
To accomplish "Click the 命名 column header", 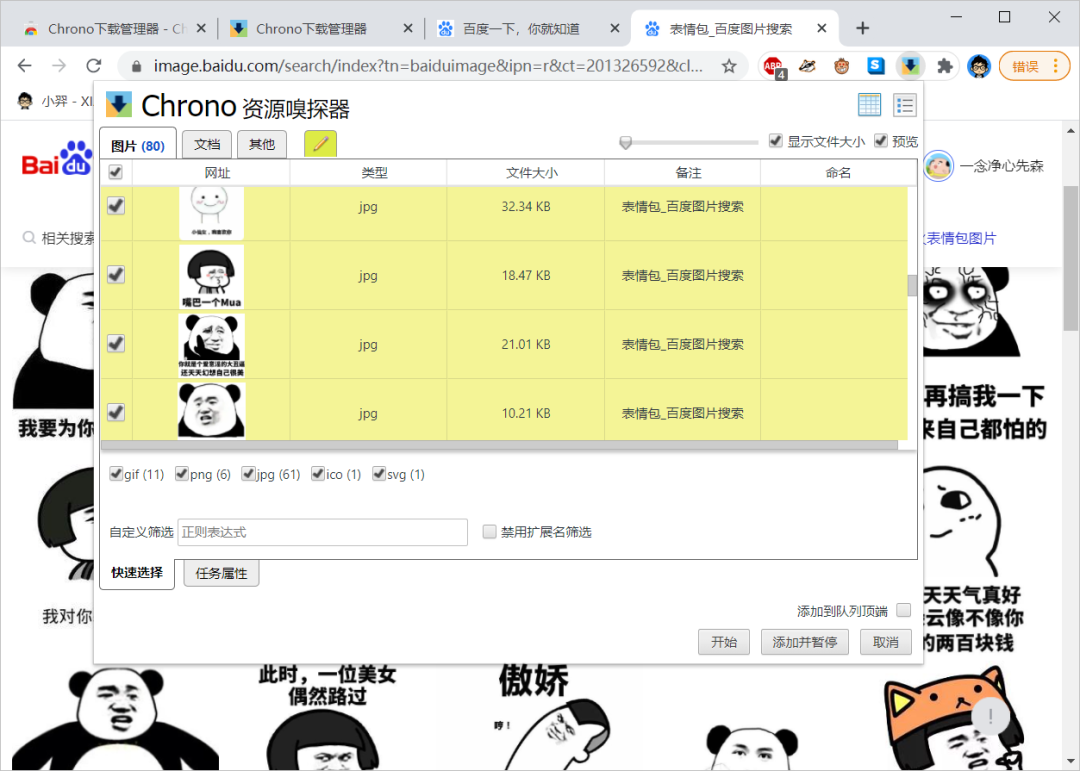I will 839,172.
